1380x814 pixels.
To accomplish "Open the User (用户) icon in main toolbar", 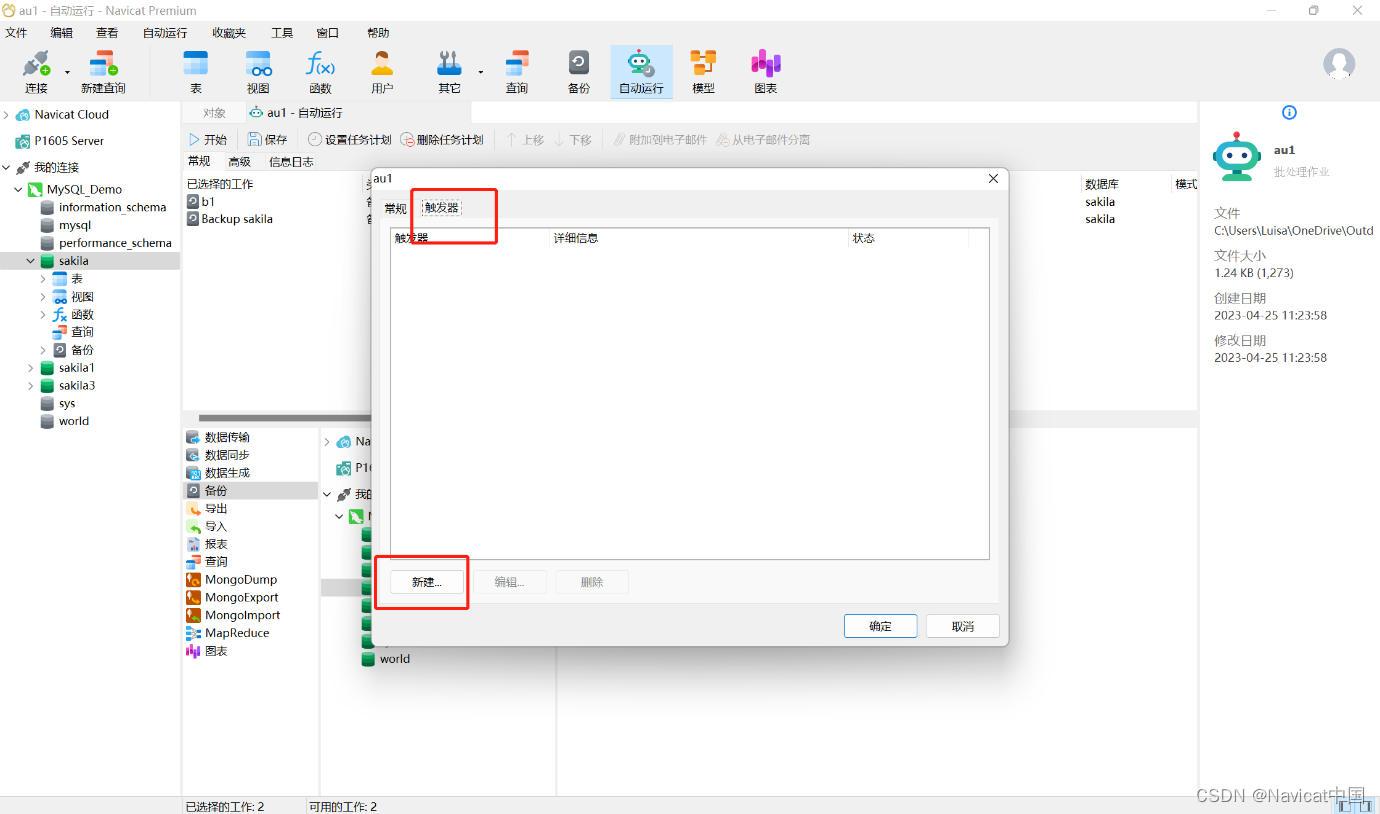I will coord(382,64).
